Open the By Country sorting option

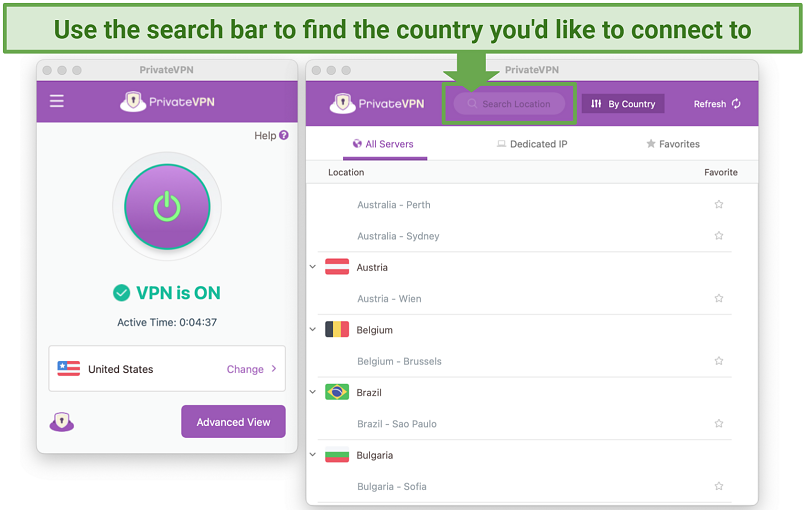coord(623,104)
